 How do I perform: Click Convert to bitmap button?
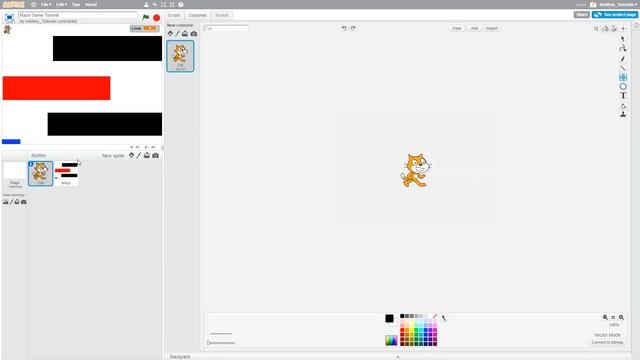pos(607,342)
